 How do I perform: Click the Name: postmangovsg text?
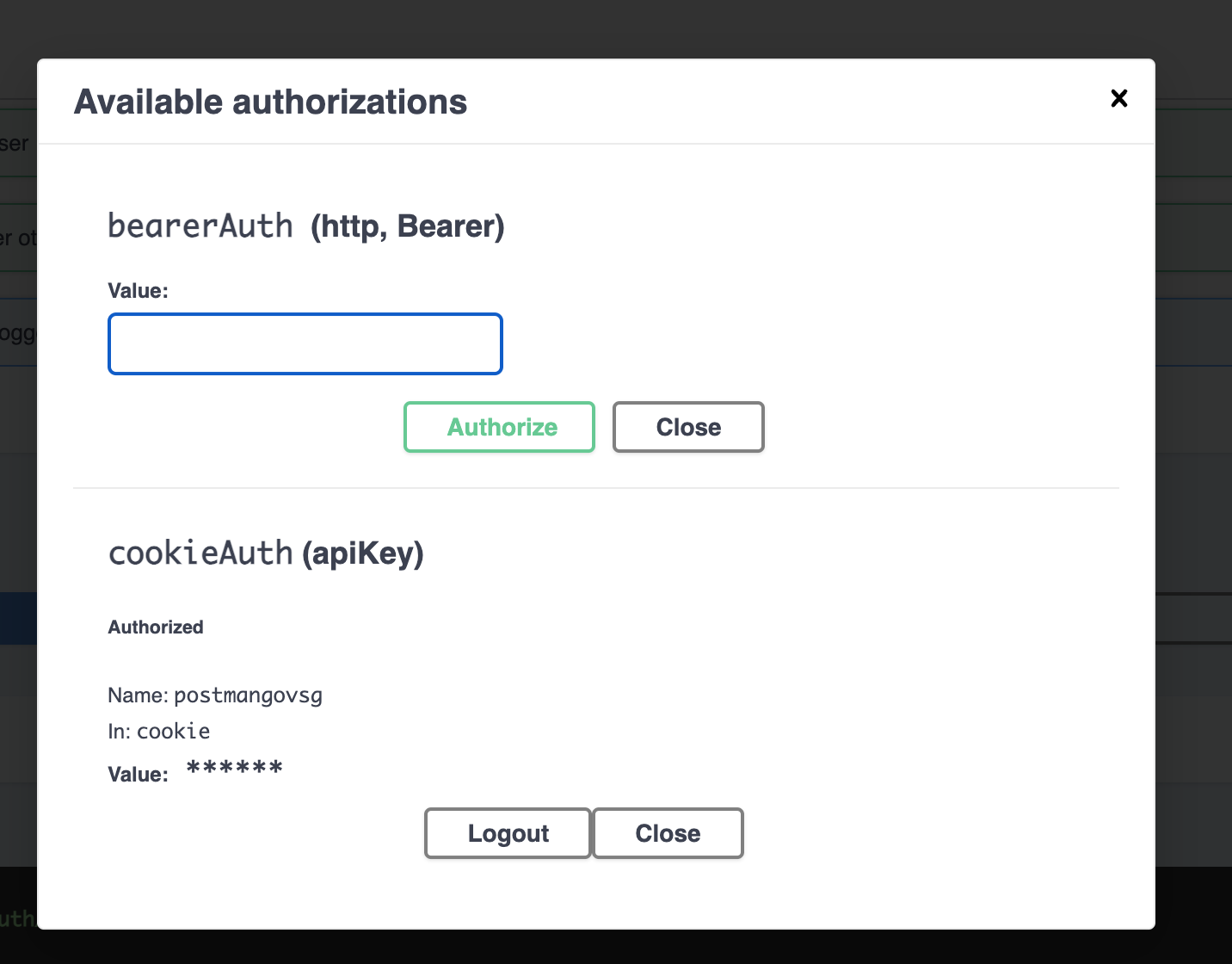[x=214, y=695]
